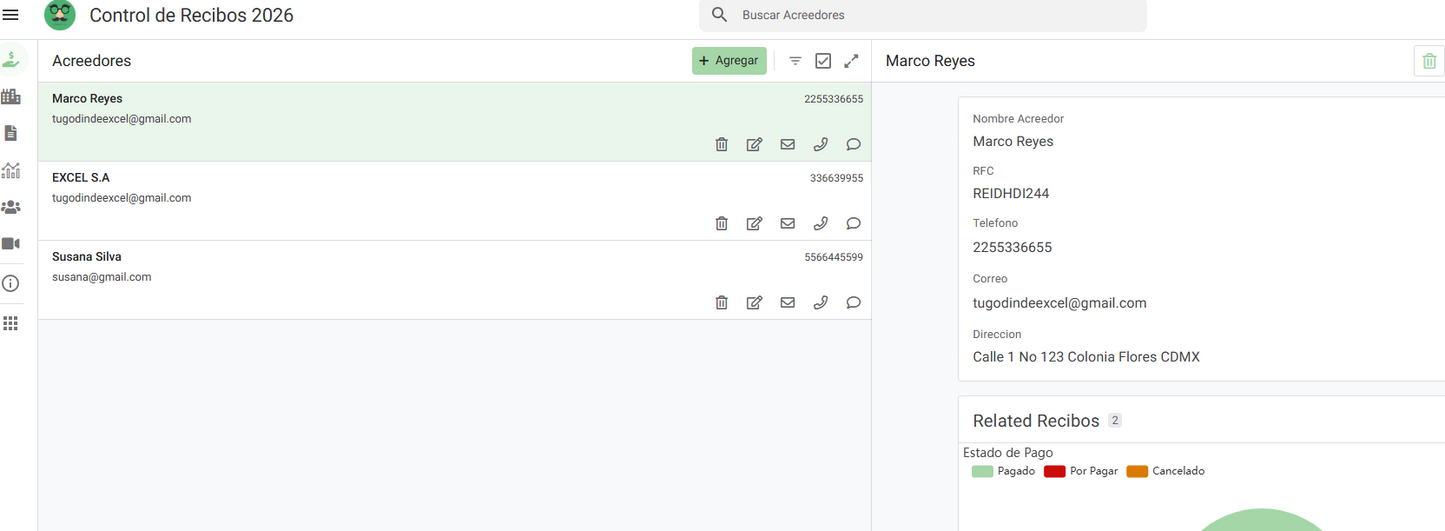This screenshot has height=531, width=1445.
Task: Message EXCEL S.A via chat icon
Action: pos(853,223)
